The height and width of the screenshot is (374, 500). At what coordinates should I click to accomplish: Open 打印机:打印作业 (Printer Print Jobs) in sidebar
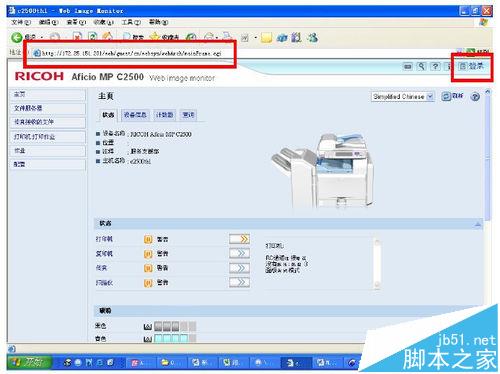(48, 136)
